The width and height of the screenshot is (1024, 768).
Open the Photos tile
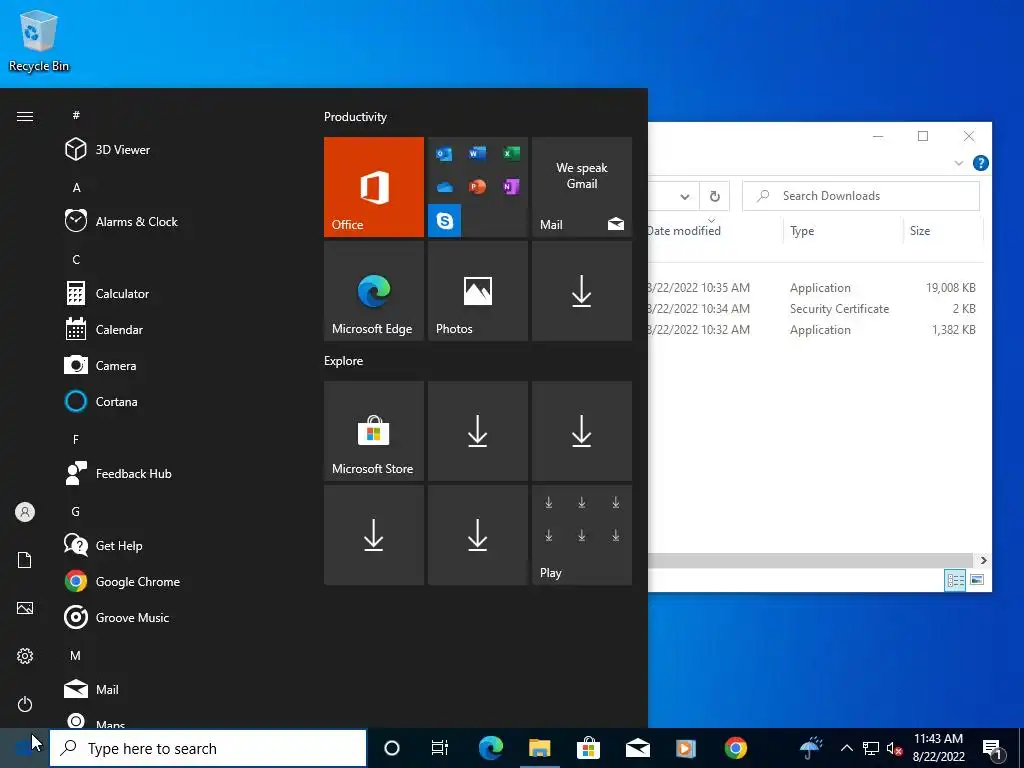tap(477, 291)
